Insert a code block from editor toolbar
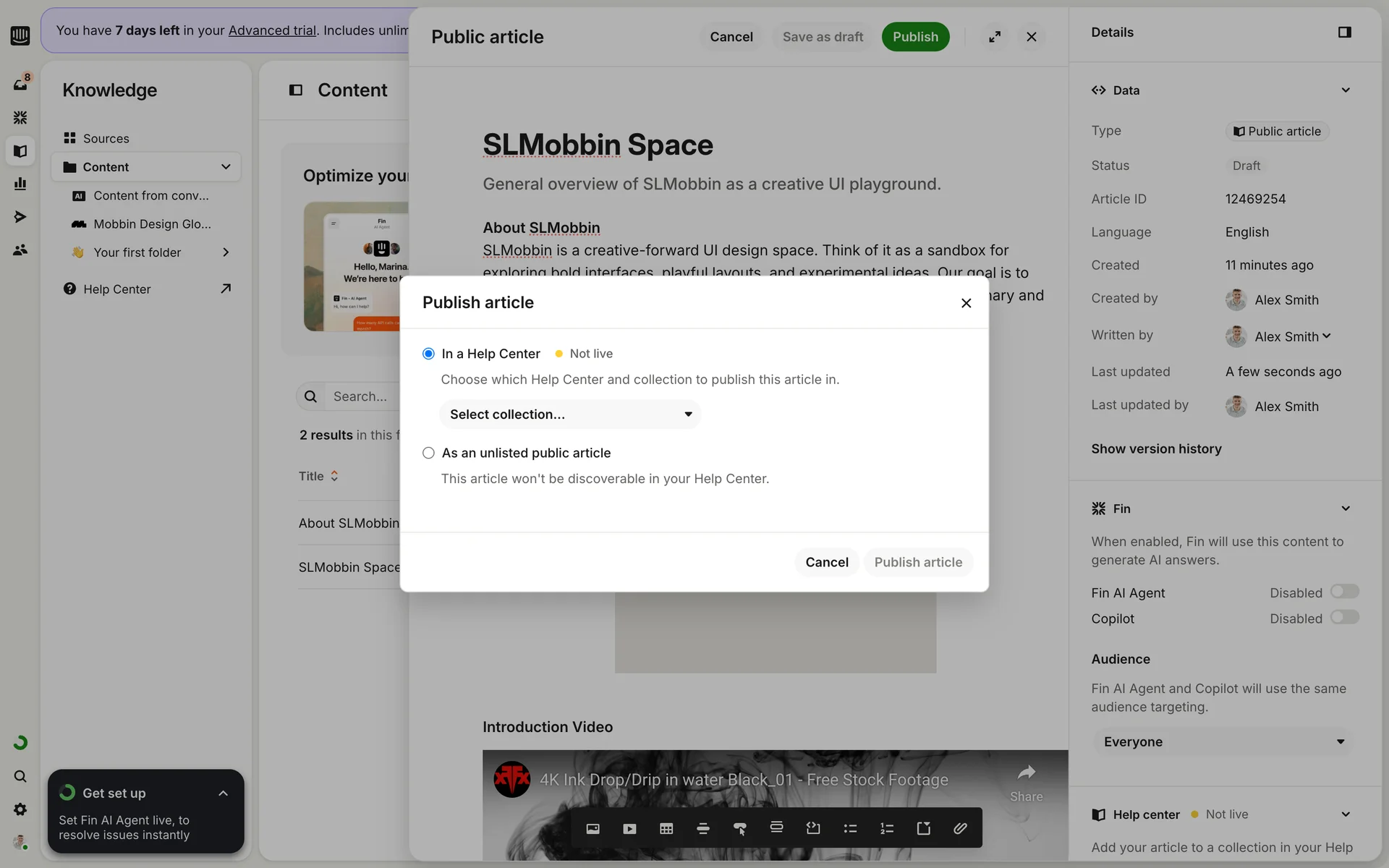Screen dimensions: 1389x868 tap(813, 829)
